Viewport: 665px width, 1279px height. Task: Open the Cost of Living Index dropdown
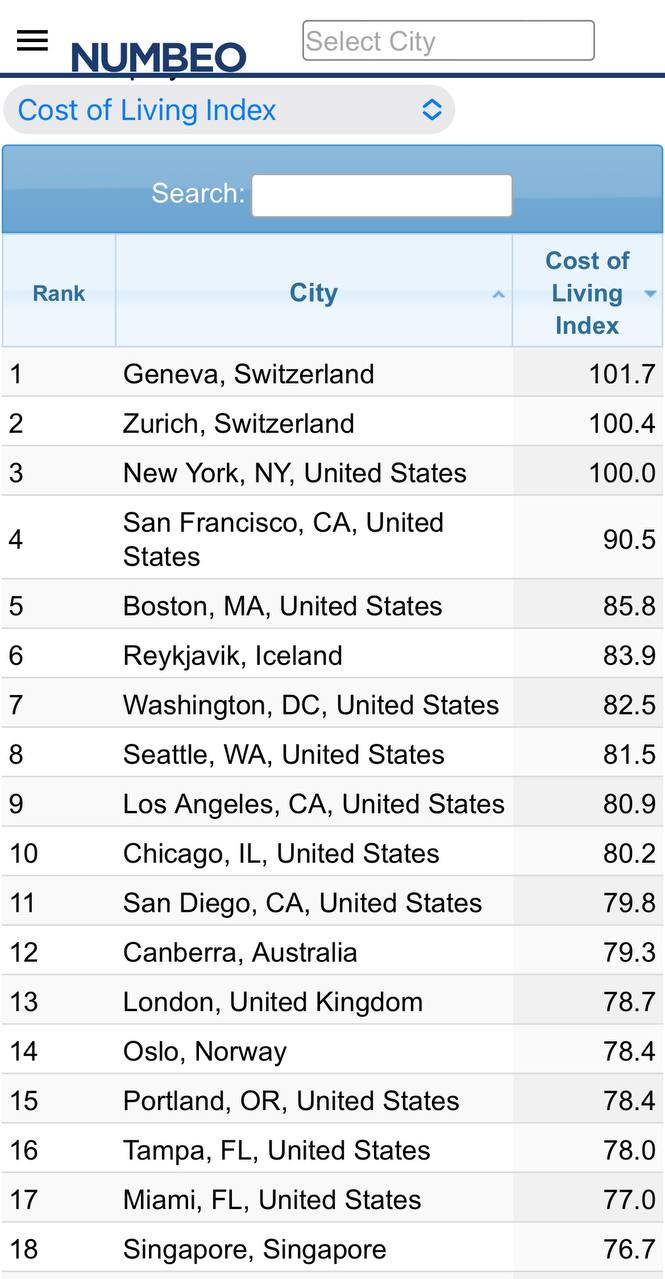click(x=229, y=110)
